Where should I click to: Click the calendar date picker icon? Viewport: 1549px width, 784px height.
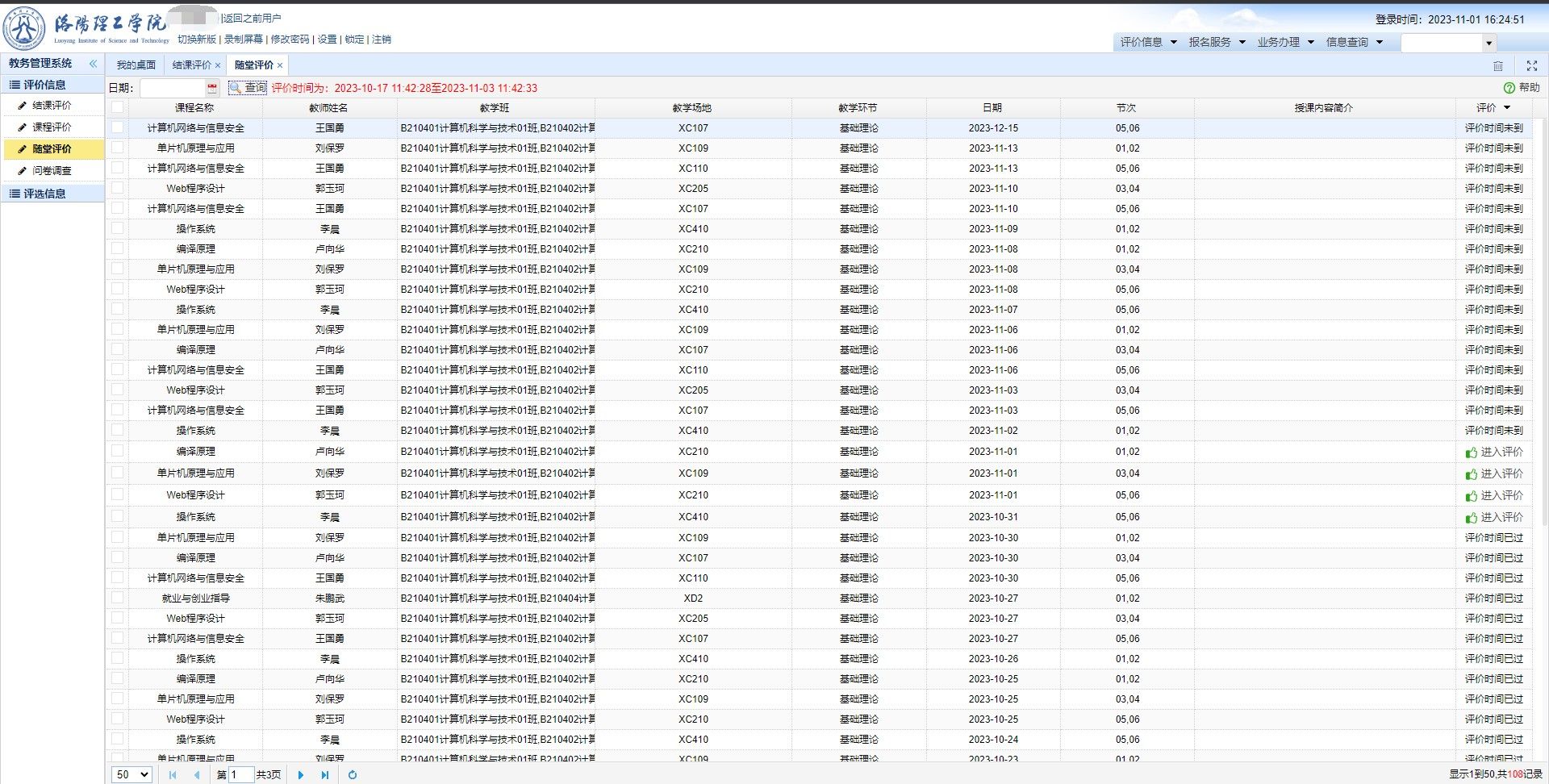212,88
